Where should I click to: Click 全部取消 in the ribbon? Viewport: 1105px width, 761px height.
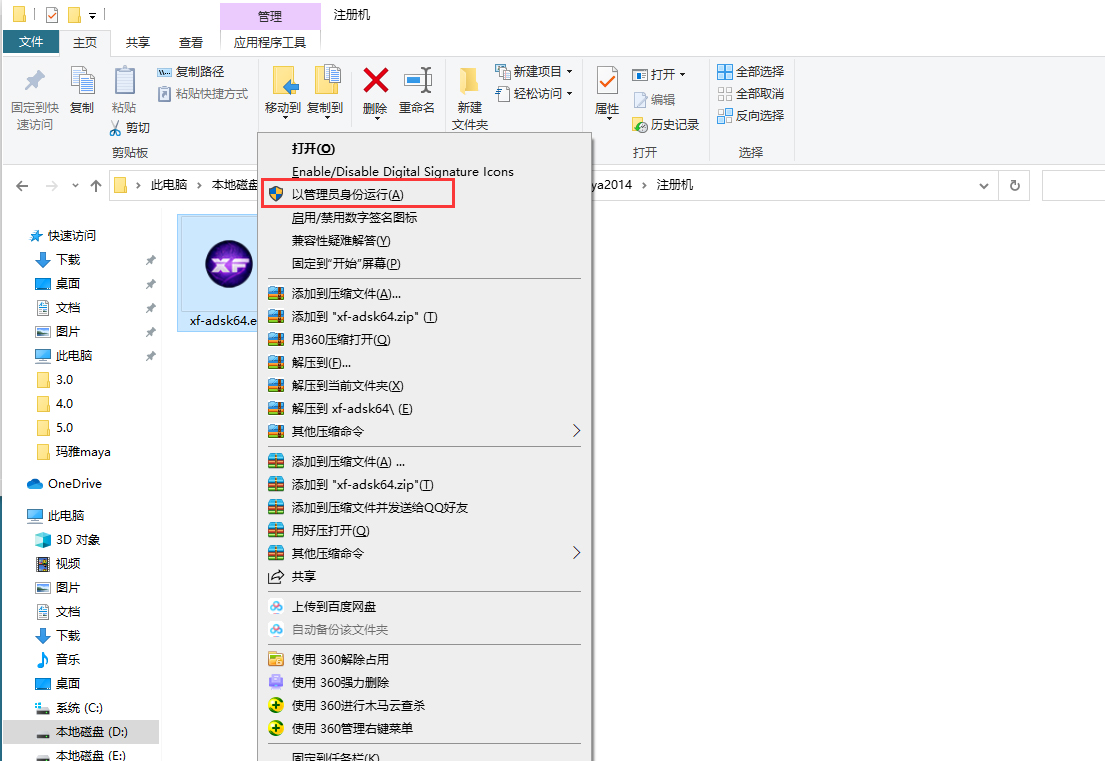coord(751,94)
